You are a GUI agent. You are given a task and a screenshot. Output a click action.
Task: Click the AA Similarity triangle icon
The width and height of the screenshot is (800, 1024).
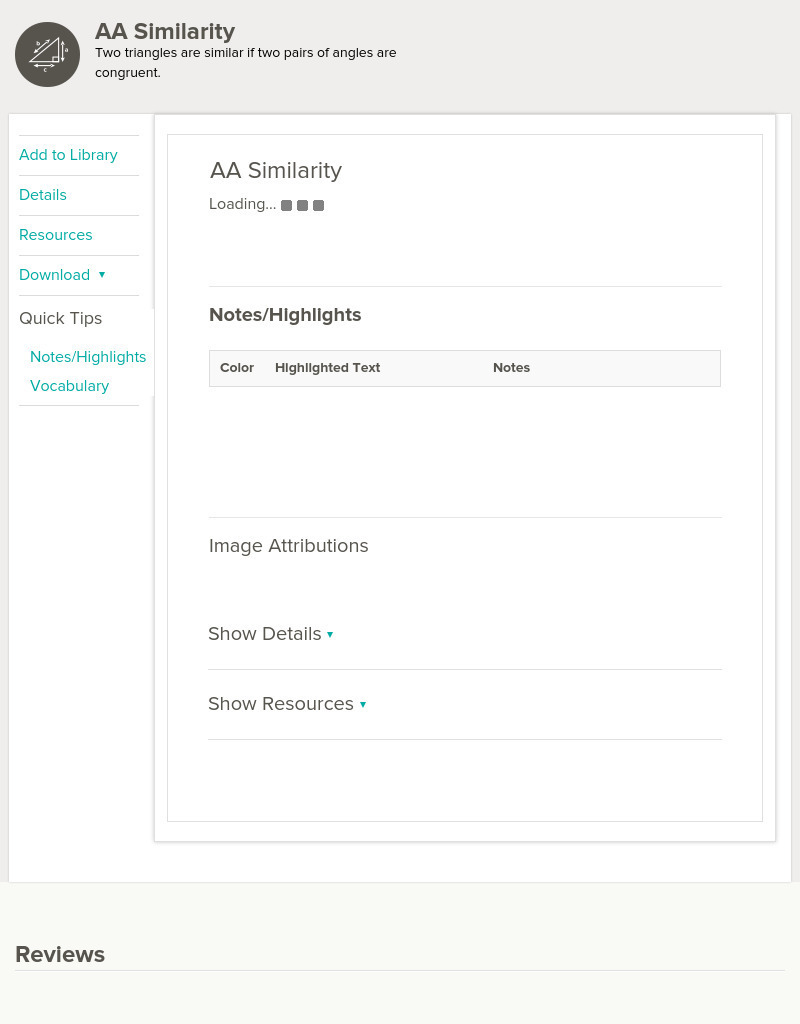coord(47,54)
